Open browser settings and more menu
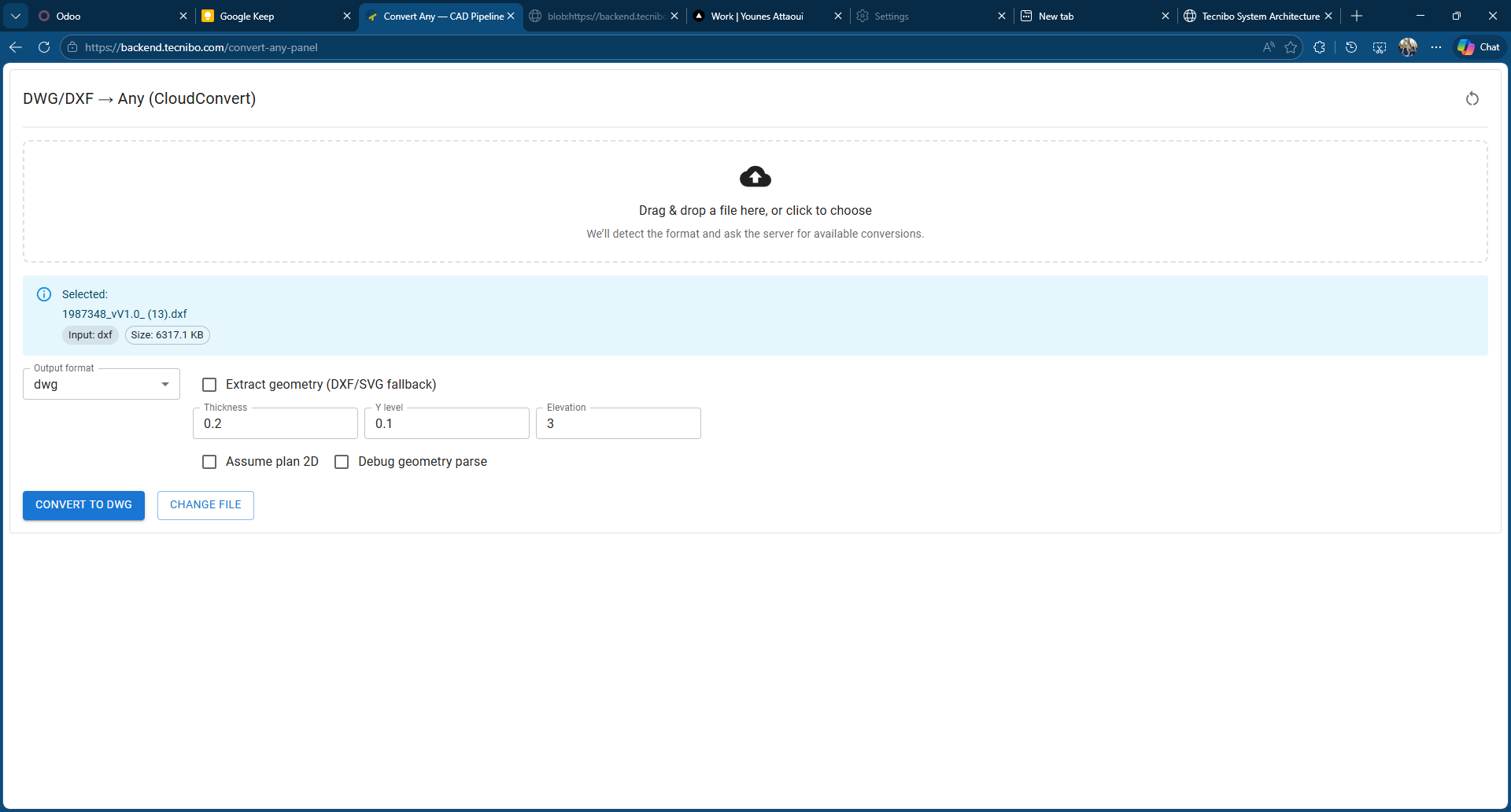 tap(1436, 47)
